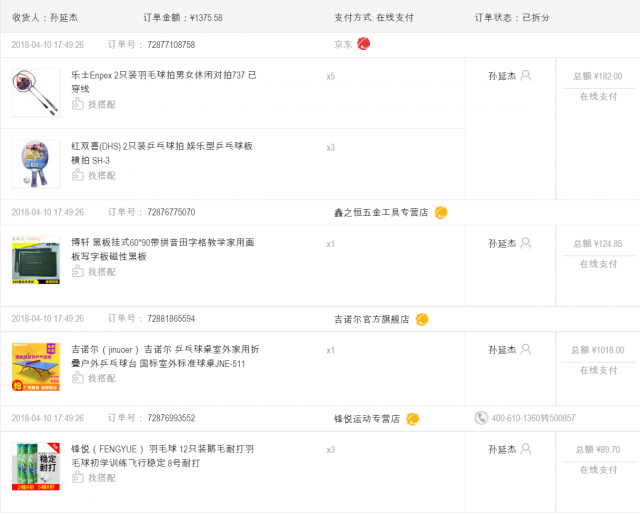Click the phone icon before 400-610-1360
The width and height of the screenshot is (640, 515).
481,418
